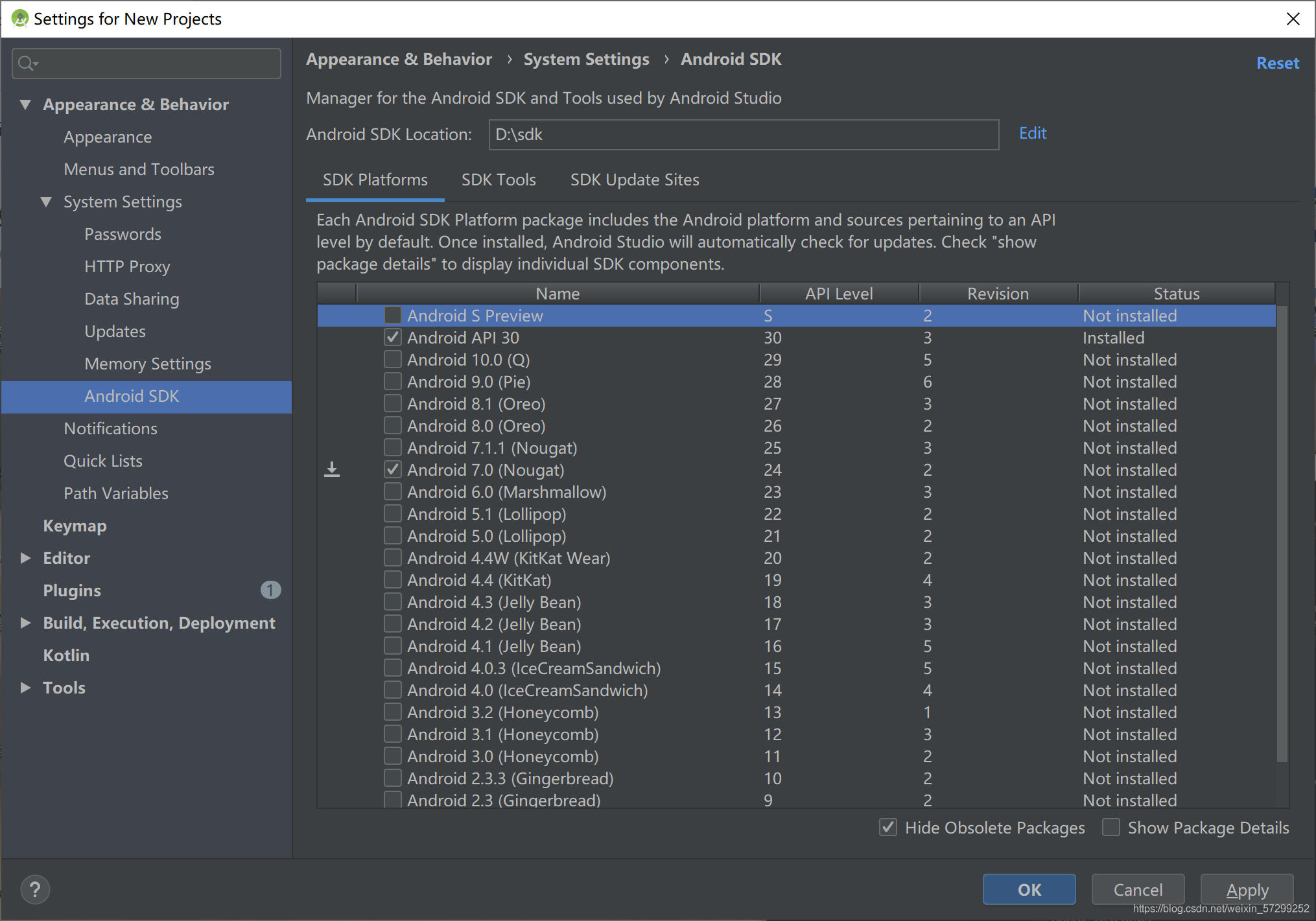1316x921 pixels.
Task: Open Updates settings page
Action: pos(115,331)
